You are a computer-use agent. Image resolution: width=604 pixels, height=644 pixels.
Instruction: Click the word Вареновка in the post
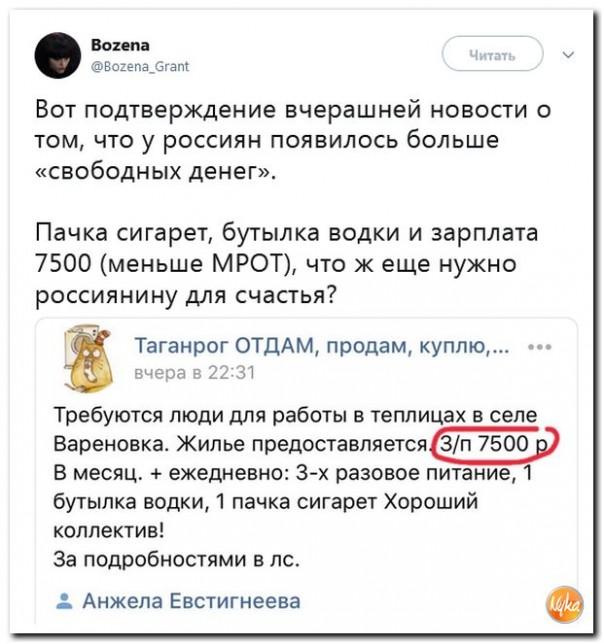pyautogui.click(x=99, y=442)
